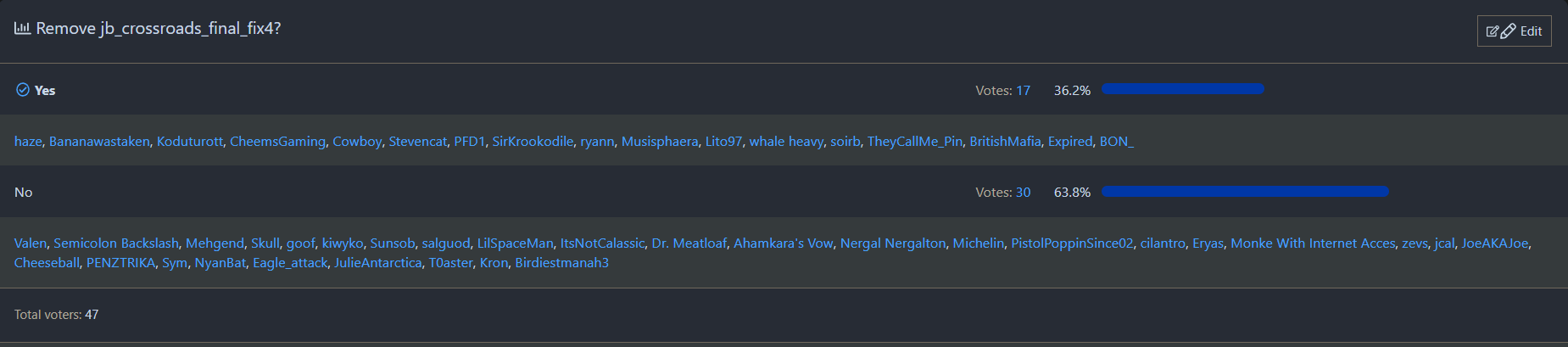Click the Edit poll button
The width and height of the screenshot is (1568, 347).
pyautogui.click(x=1514, y=31)
